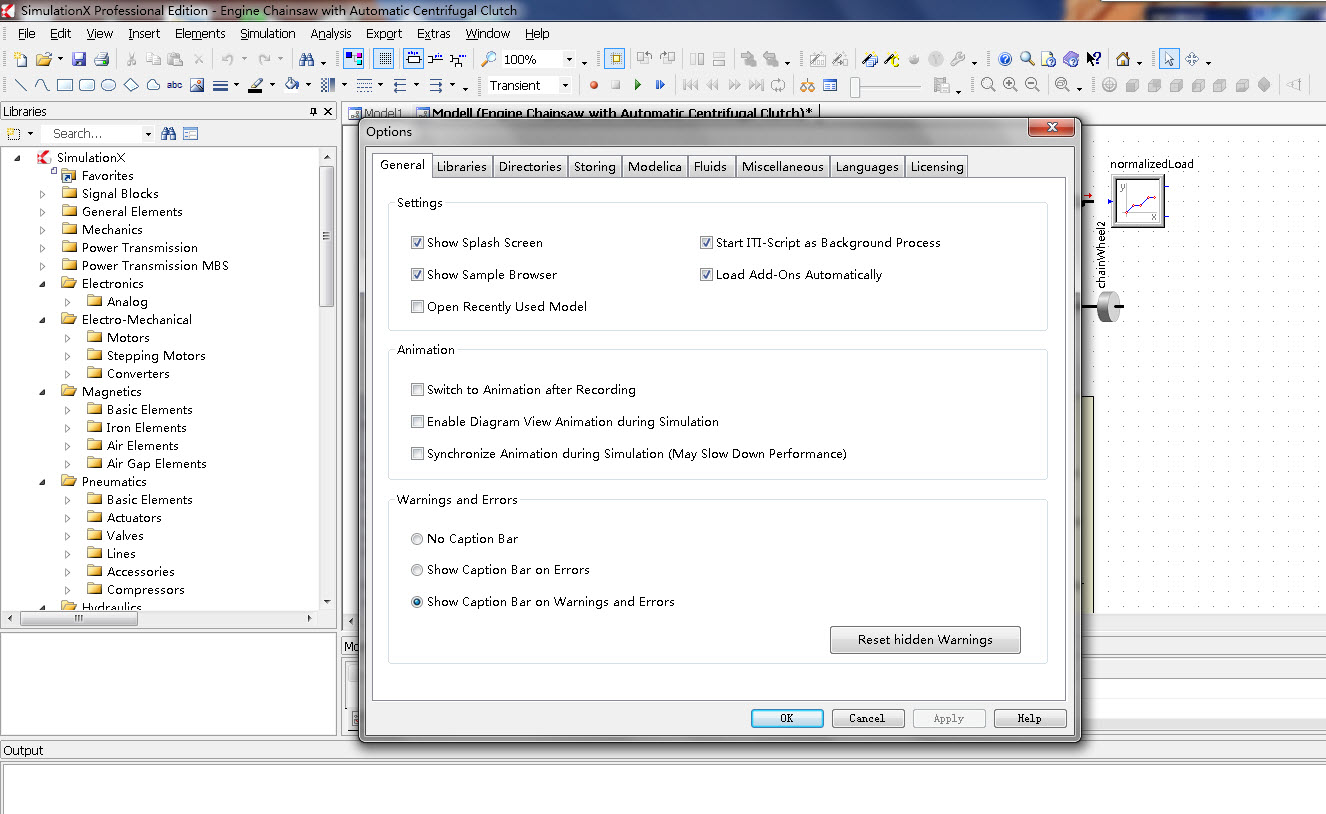Check Open Recently Used Model

coord(417,307)
